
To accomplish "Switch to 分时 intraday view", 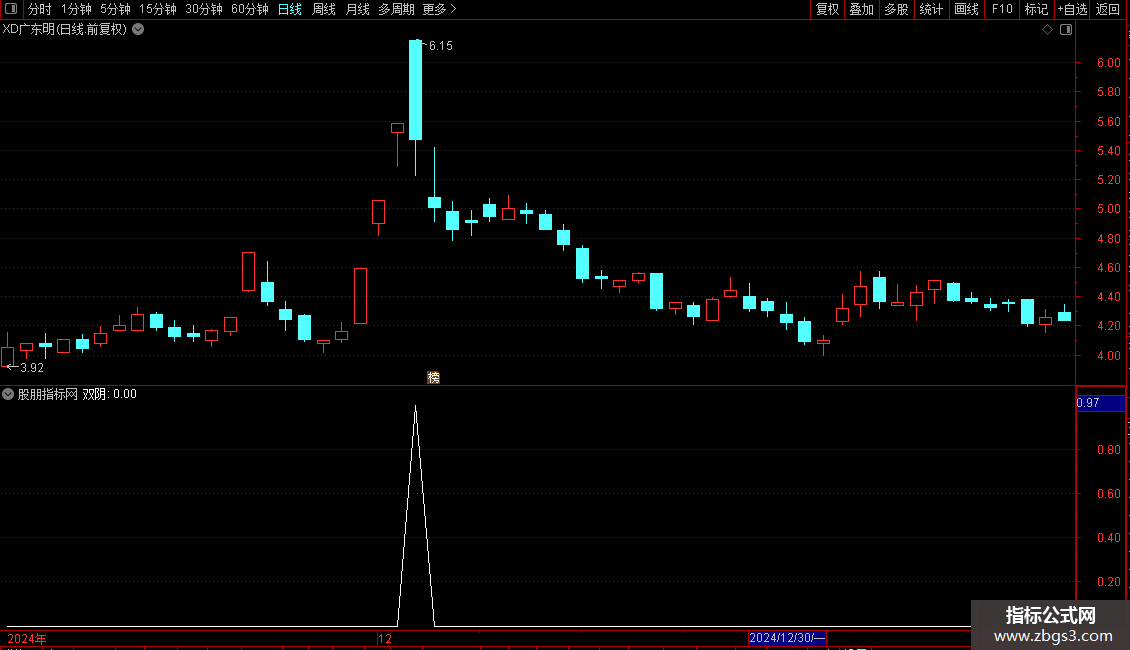I will point(40,9).
